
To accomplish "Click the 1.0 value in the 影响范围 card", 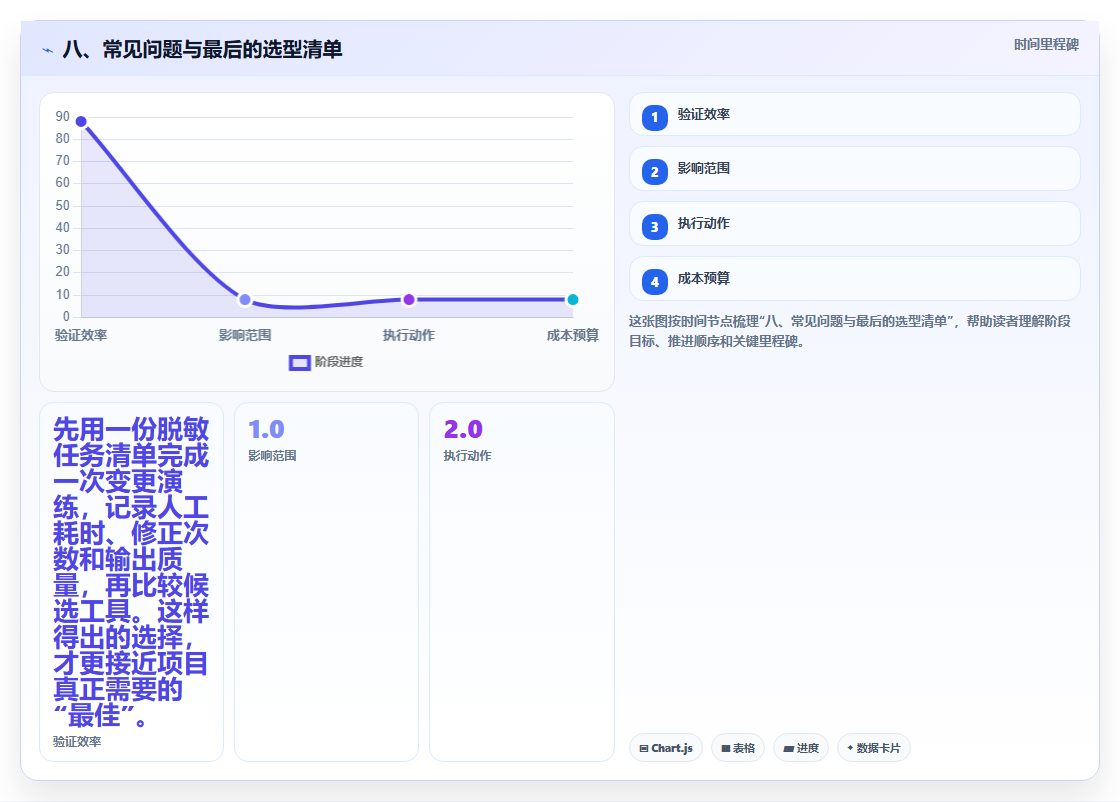I will 266,429.
